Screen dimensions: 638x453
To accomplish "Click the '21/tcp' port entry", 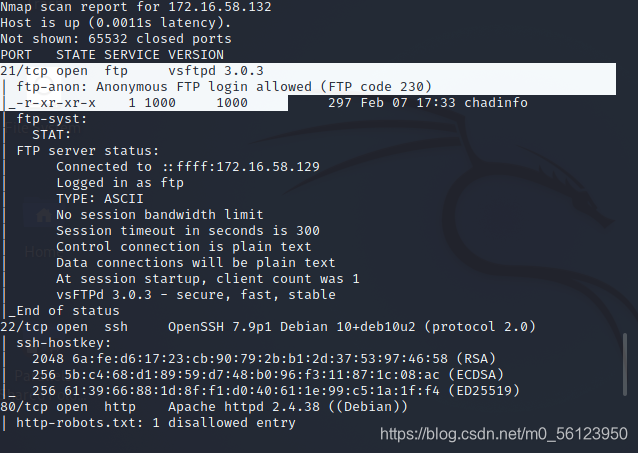I will [x=24, y=71].
